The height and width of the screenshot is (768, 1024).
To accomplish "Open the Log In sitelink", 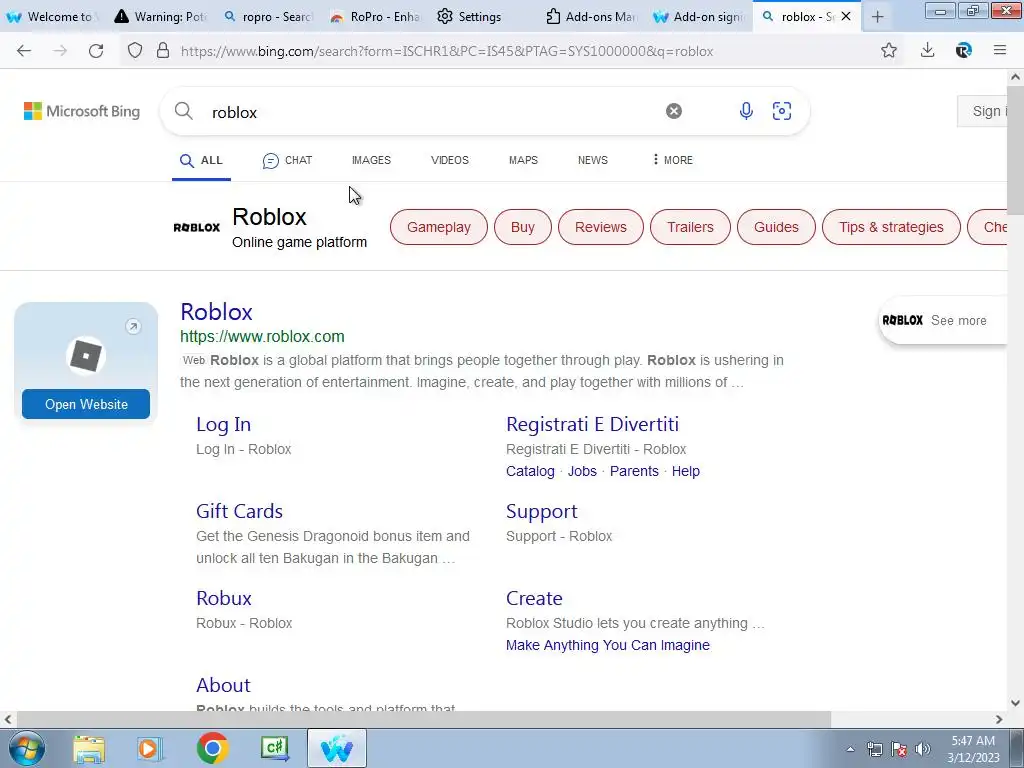I will pyautogui.click(x=223, y=424).
